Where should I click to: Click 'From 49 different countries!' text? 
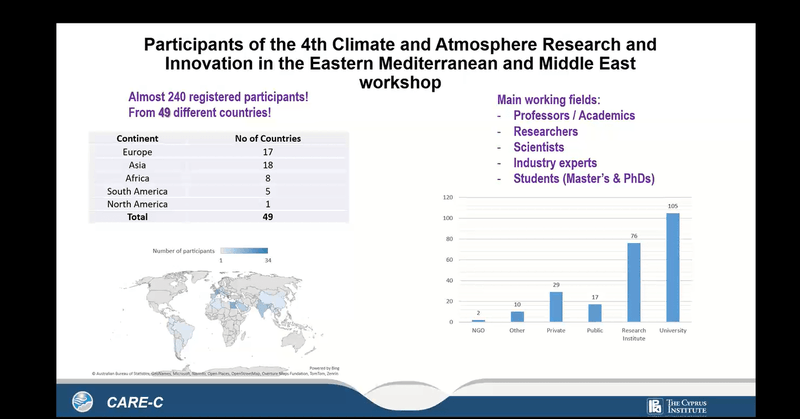point(199,112)
